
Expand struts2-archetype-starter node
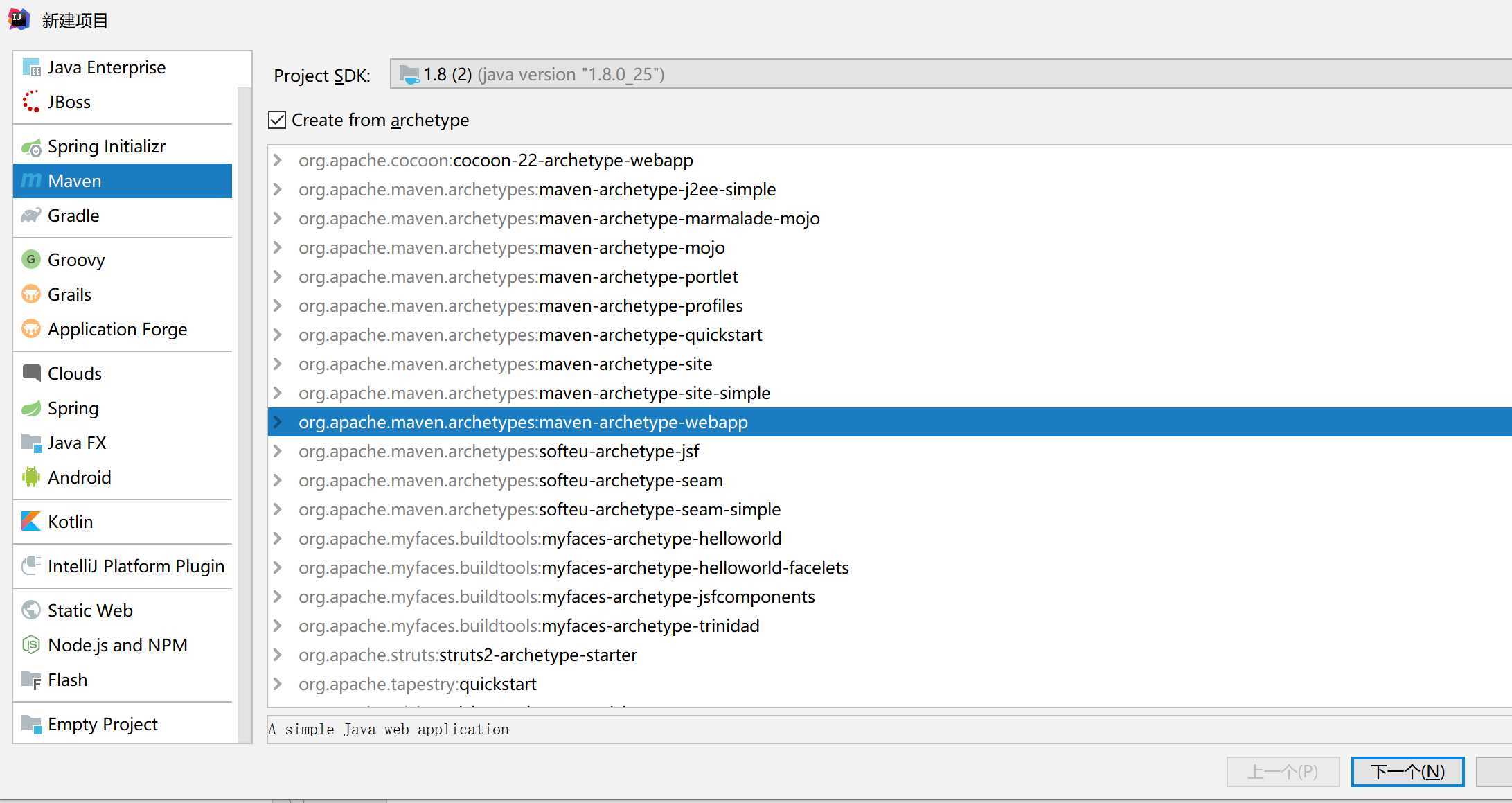pyautogui.click(x=278, y=655)
